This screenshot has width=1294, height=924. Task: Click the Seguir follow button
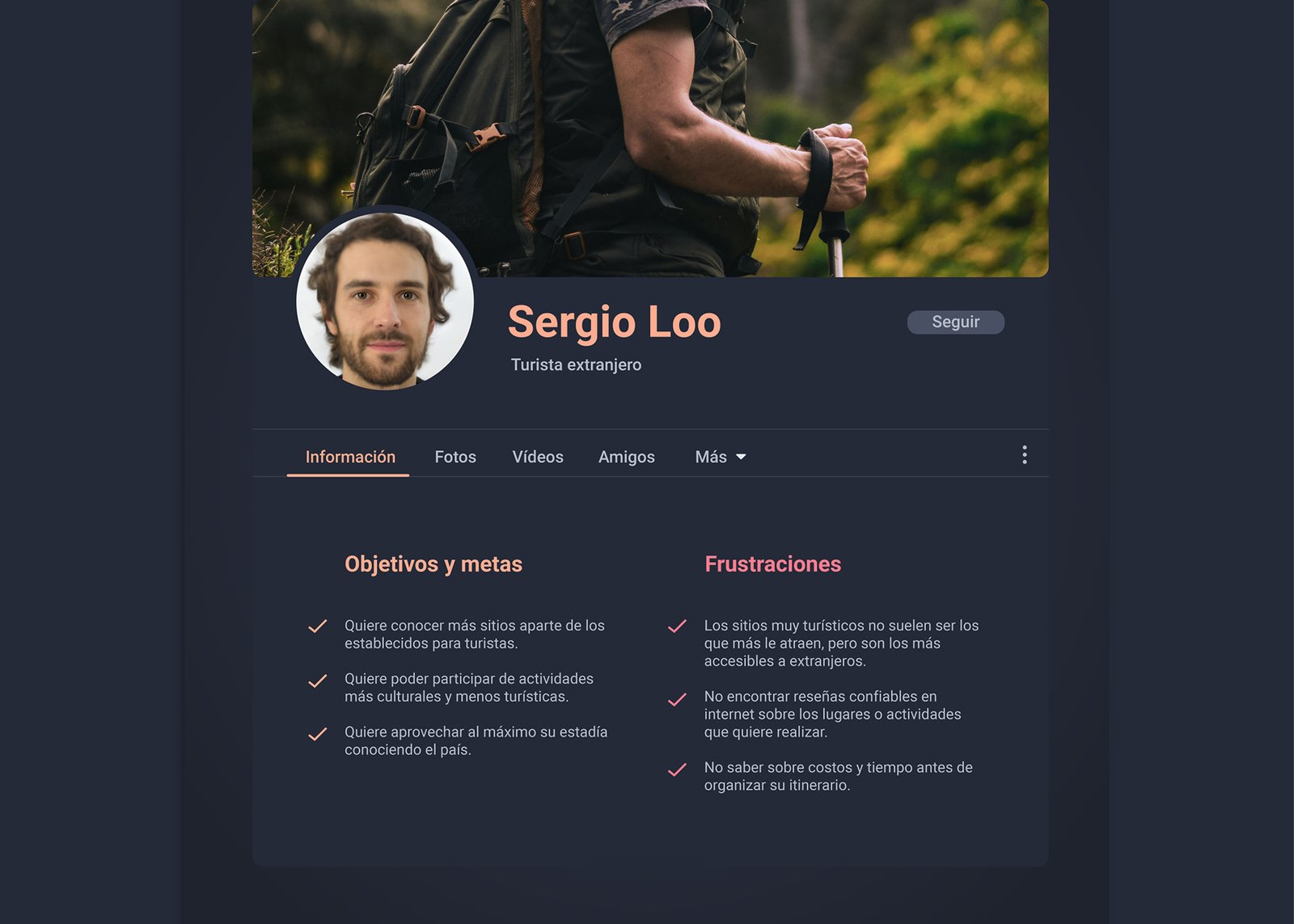click(956, 322)
